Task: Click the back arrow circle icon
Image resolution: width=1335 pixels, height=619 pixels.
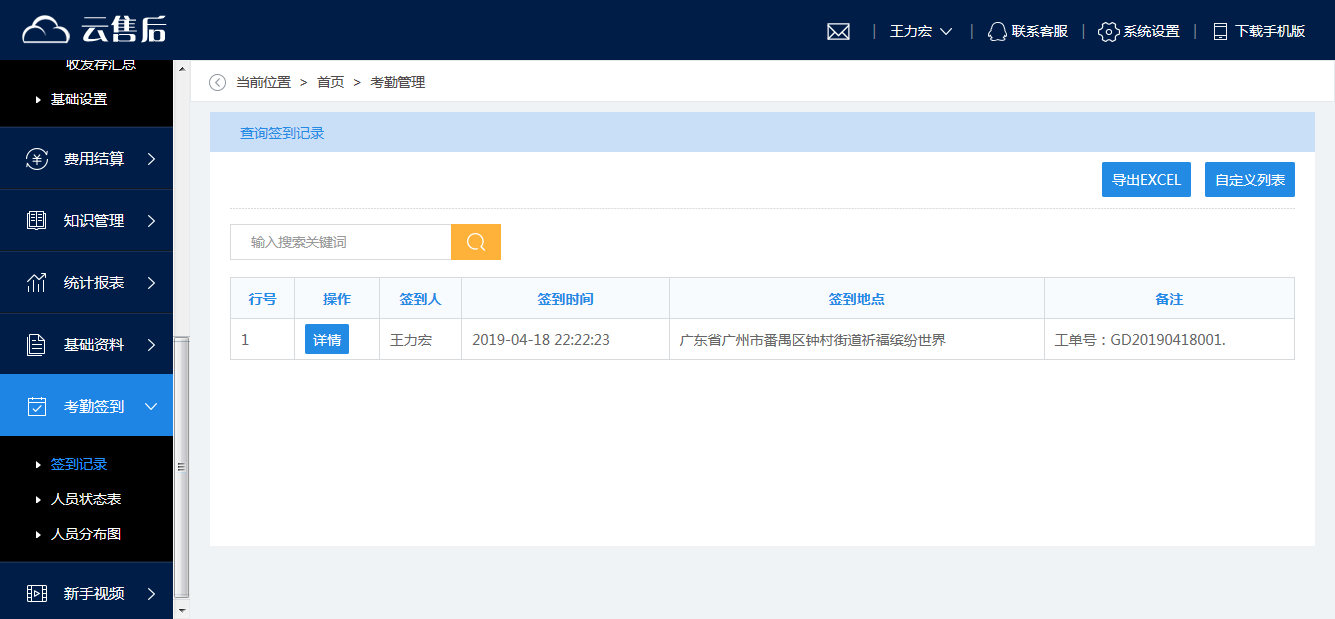Action: tap(217, 82)
